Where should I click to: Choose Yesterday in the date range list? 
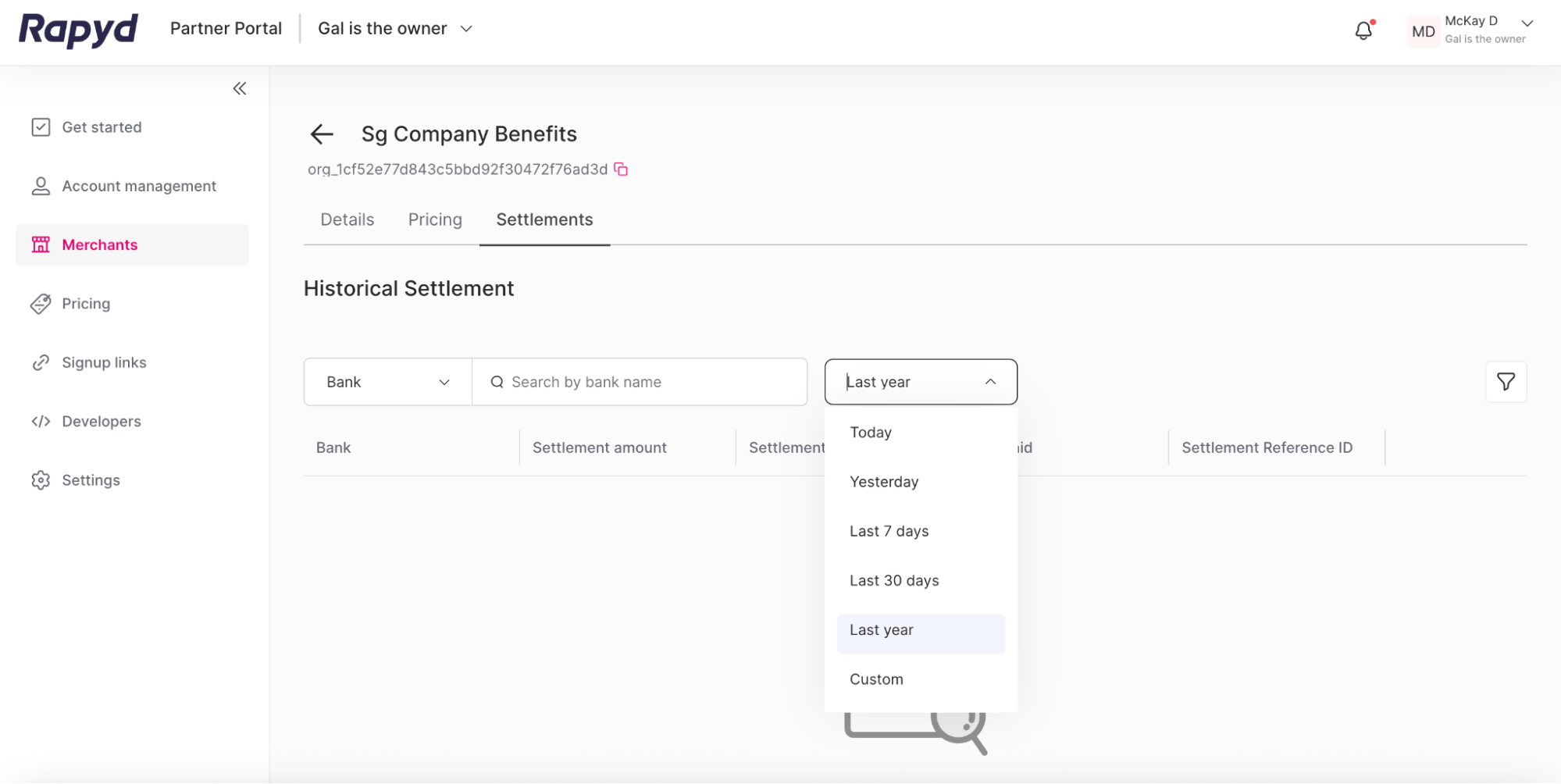883,482
